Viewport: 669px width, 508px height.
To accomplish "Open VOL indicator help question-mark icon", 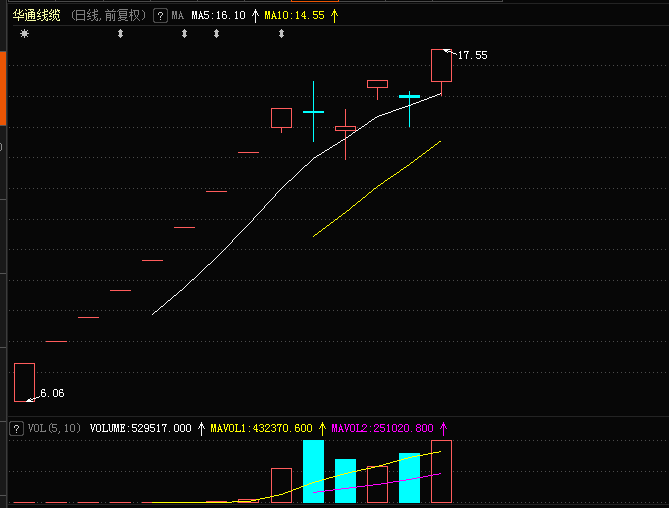I will [x=16, y=428].
